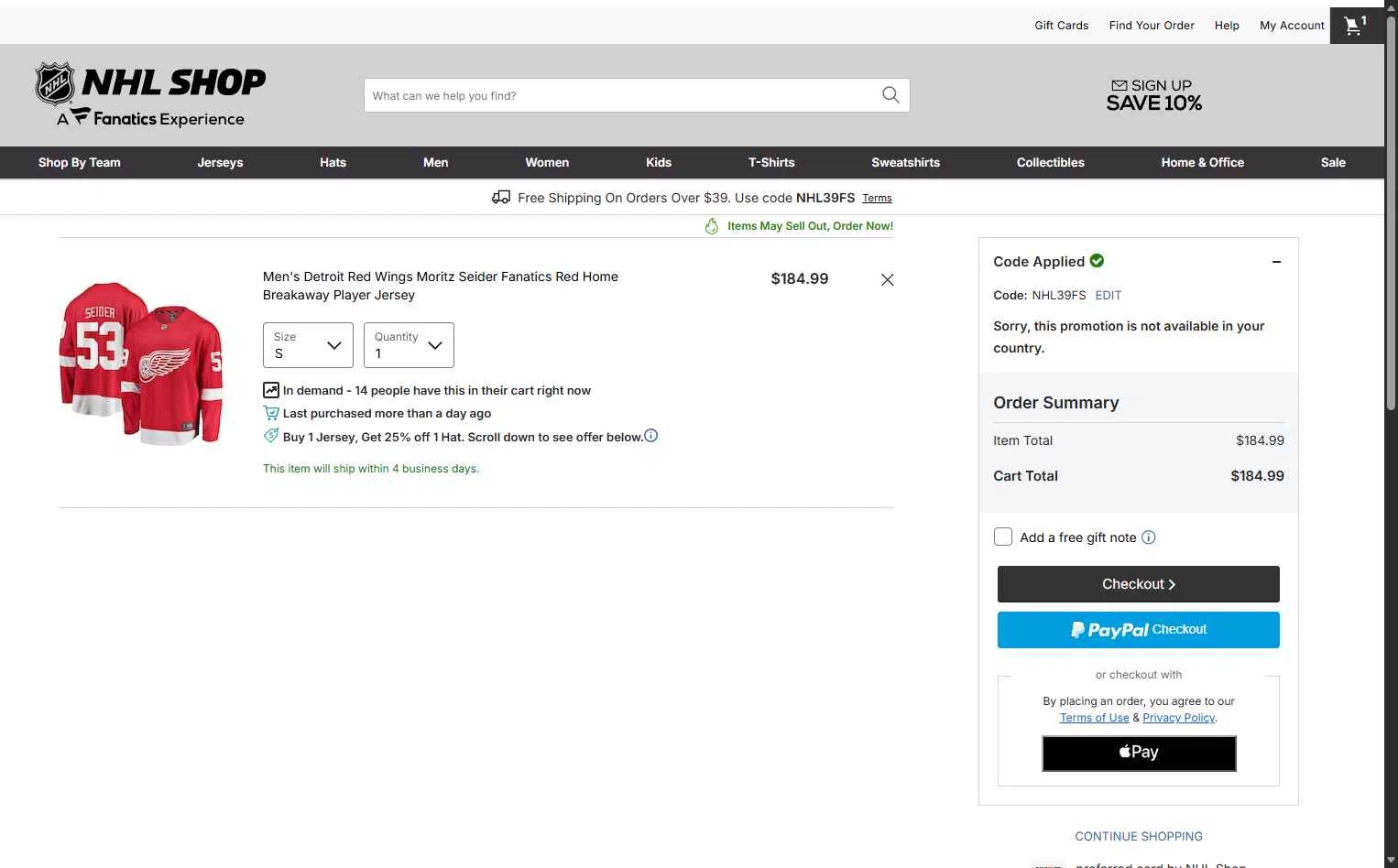Open the Collectibles menu
The height and width of the screenshot is (868, 1398).
[1051, 162]
